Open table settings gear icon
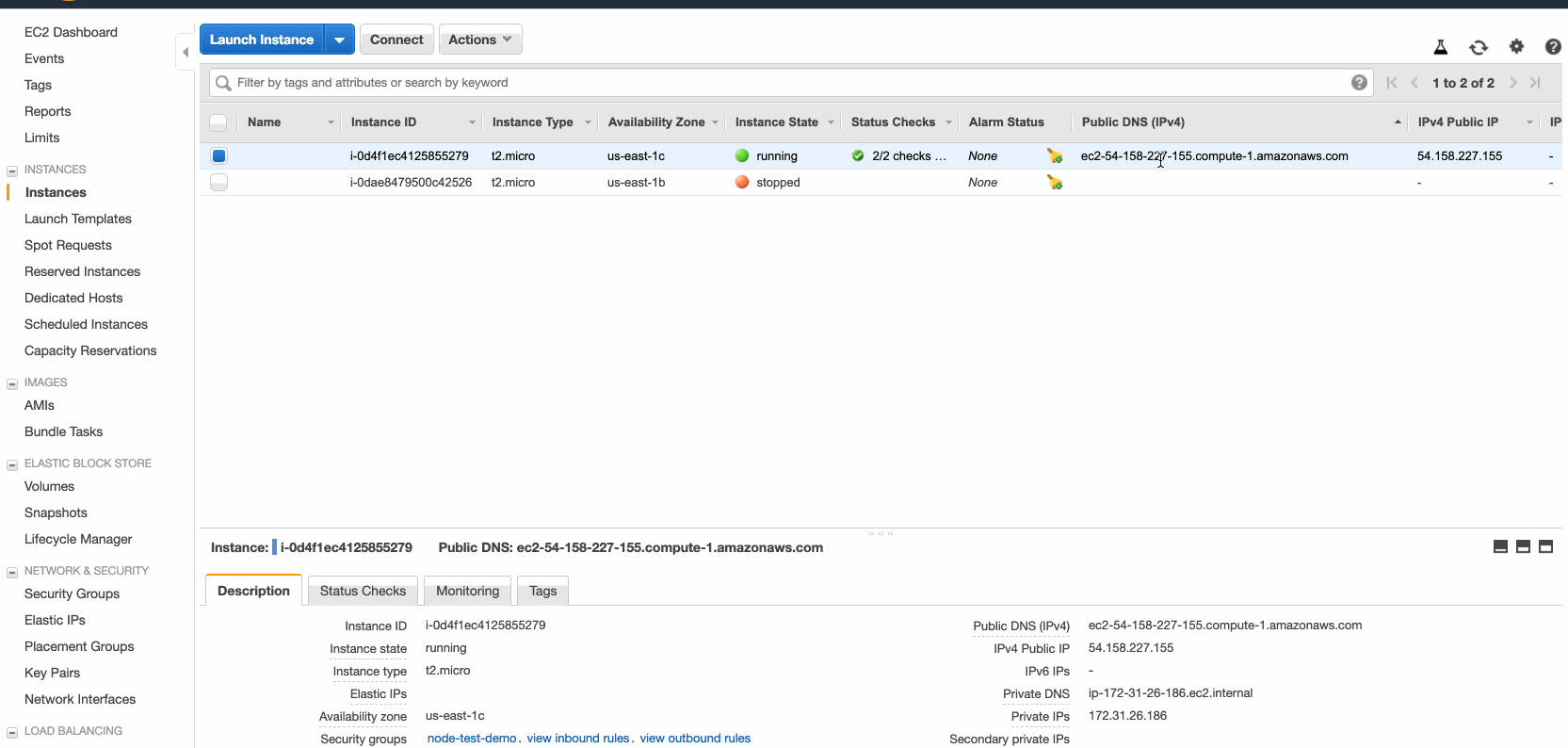The width and height of the screenshot is (1568, 748). click(x=1516, y=46)
